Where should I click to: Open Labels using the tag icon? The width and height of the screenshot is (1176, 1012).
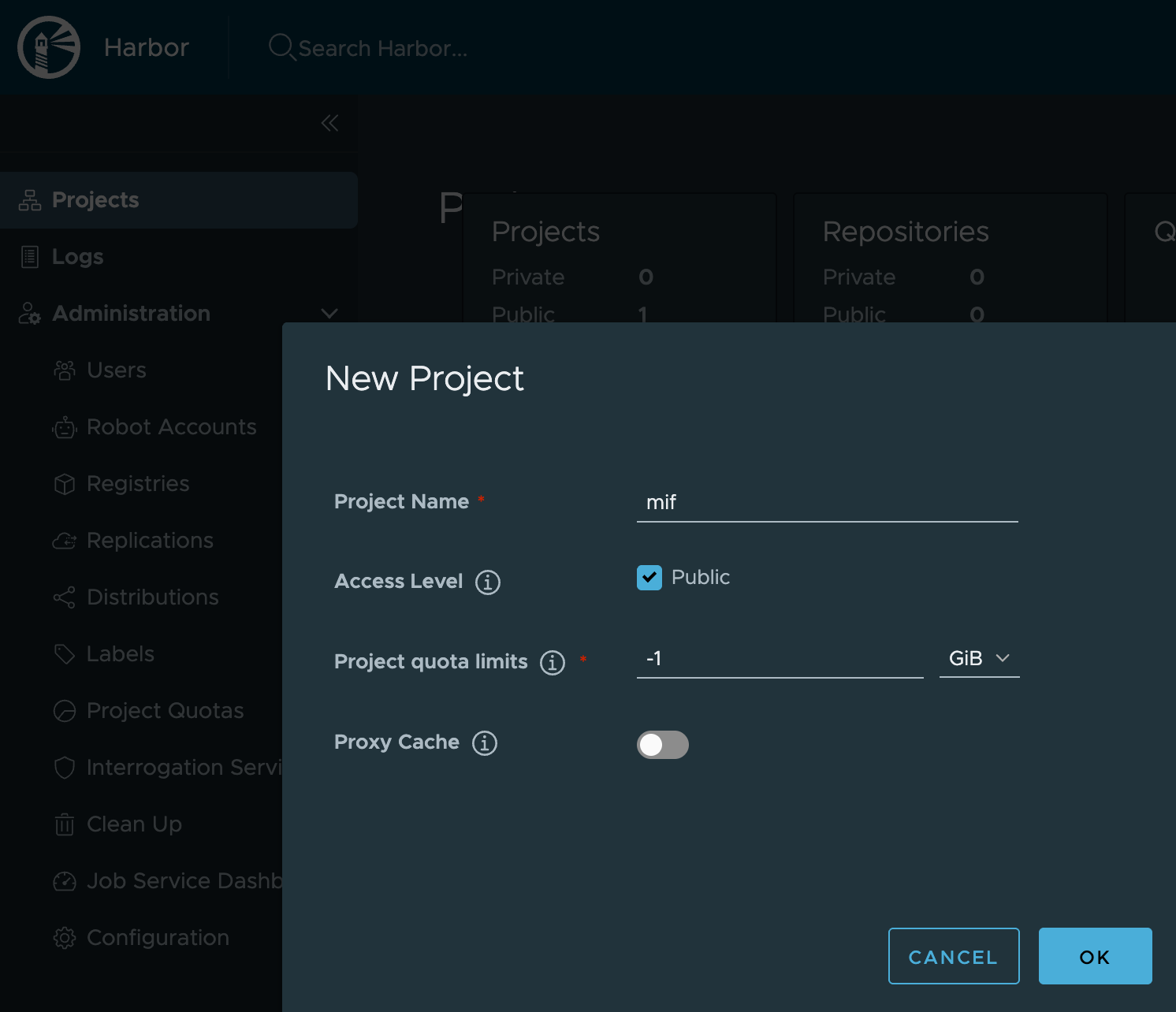64,653
